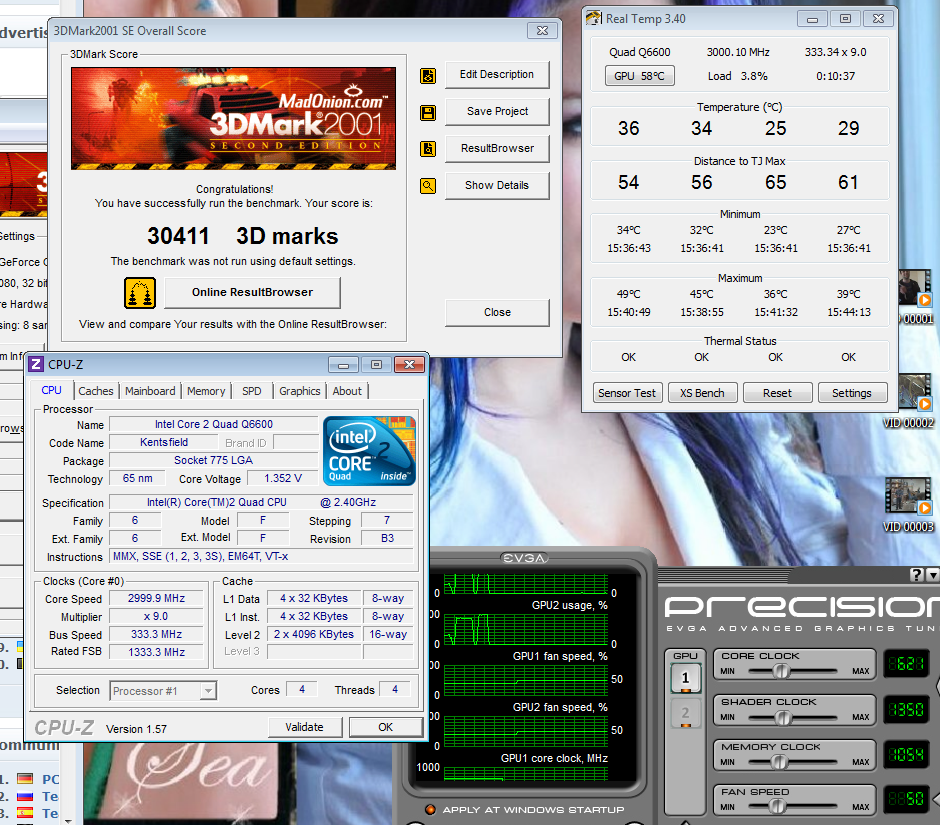Open the VID 00001 desktop video
This screenshot has width=940, height=825.
pos(915,297)
